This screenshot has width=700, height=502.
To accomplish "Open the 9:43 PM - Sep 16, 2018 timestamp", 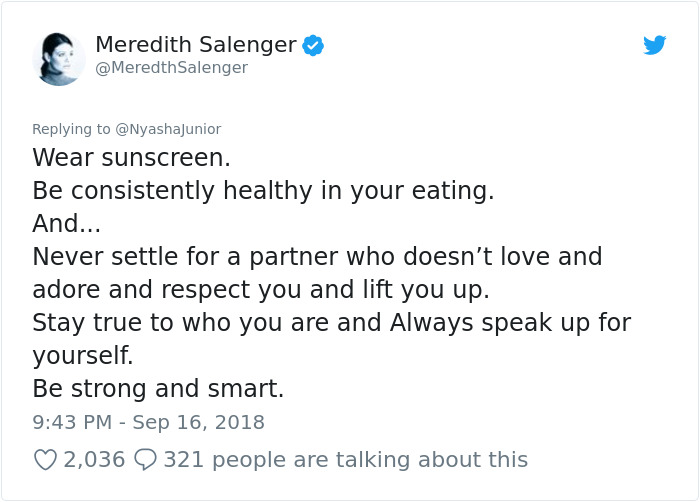I will tap(149, 422).
